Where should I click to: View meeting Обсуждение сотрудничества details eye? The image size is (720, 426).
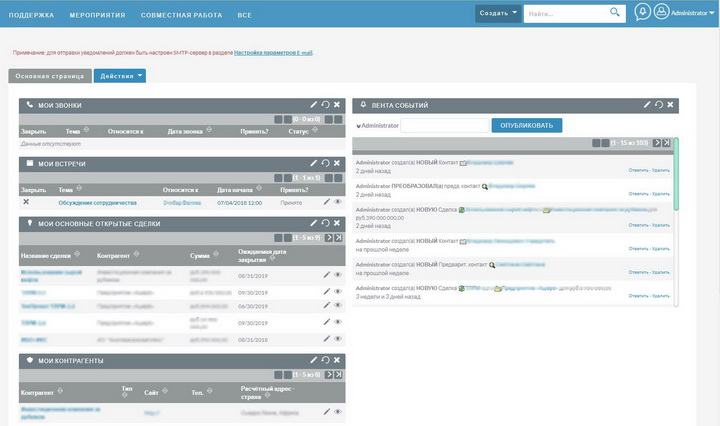point(338,202)
